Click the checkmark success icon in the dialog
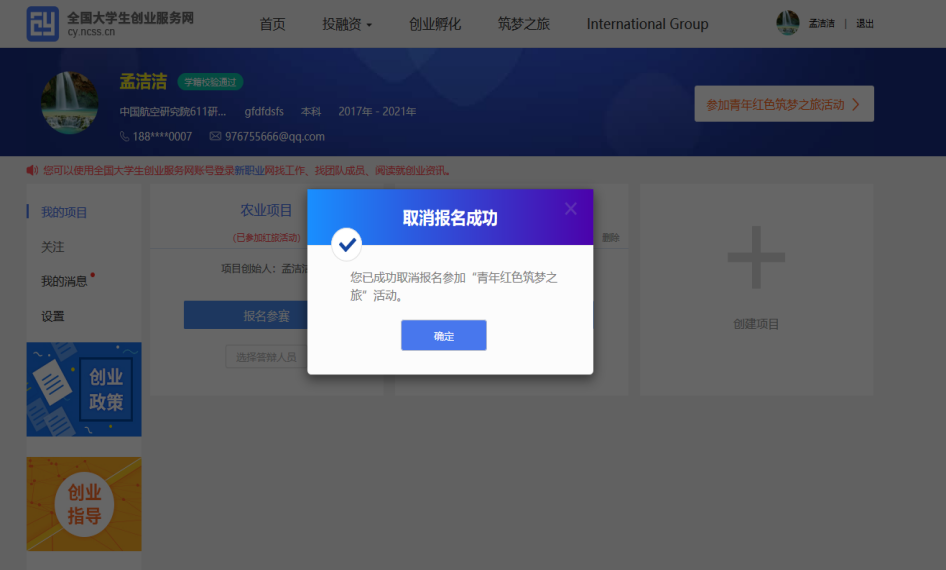 tap(346, 243)
